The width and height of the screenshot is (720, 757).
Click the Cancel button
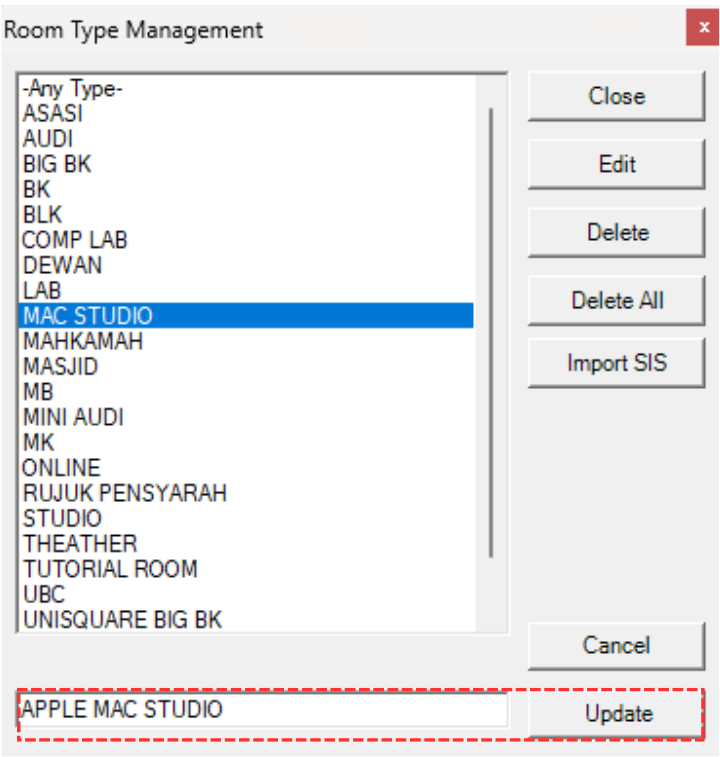point(617,646)
